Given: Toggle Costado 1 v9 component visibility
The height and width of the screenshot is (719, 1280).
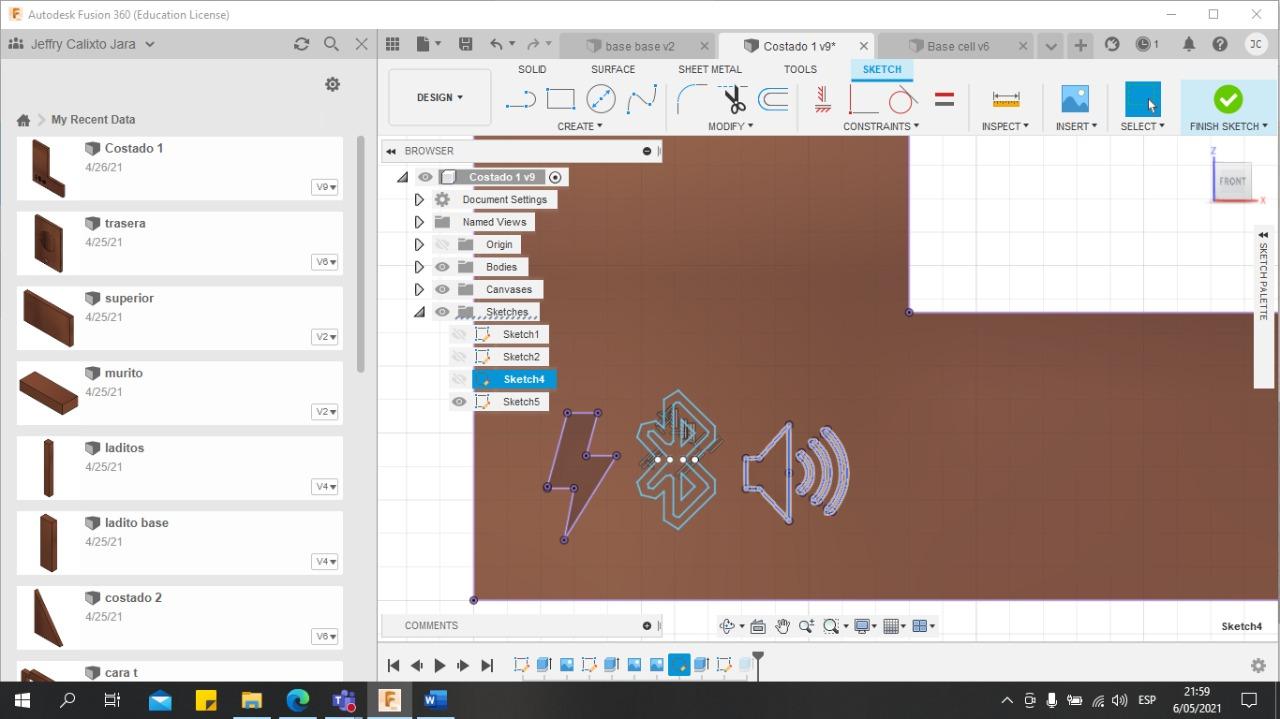Looking at the screenshot, I should click(425, 177).
